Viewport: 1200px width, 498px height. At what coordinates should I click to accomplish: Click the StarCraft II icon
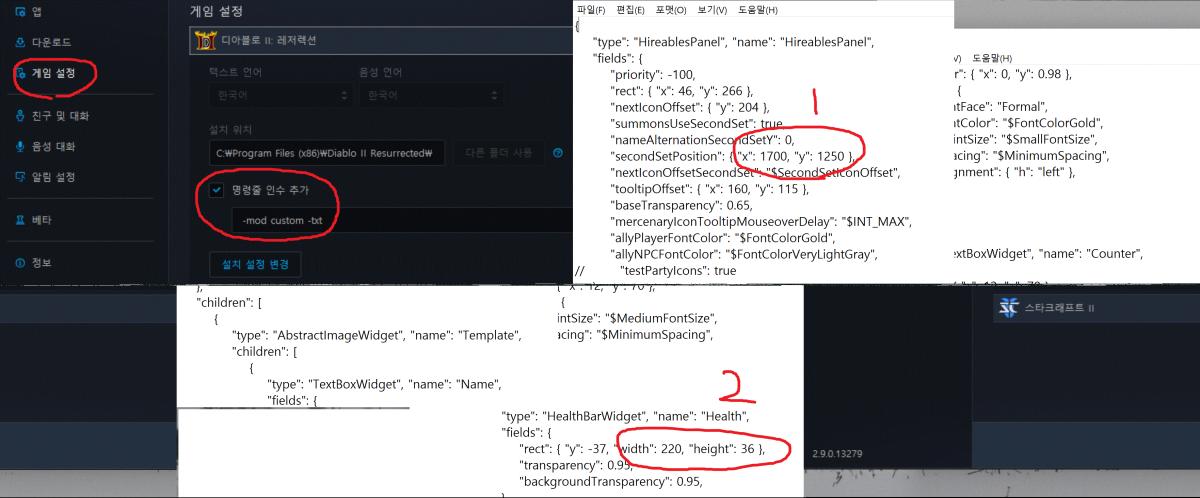(x=1008, y=308)
